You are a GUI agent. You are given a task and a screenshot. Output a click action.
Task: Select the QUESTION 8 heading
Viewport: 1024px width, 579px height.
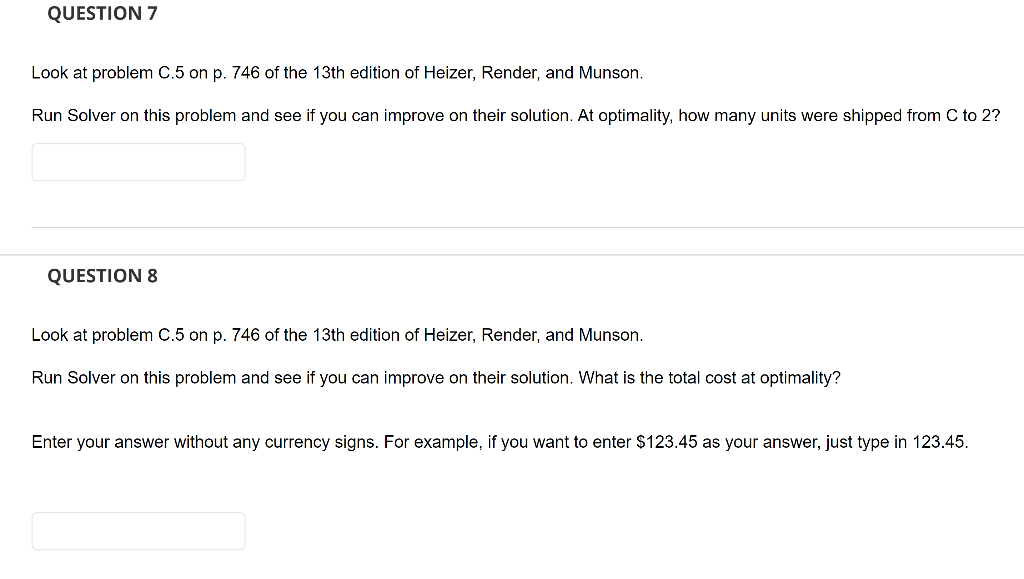101,276
